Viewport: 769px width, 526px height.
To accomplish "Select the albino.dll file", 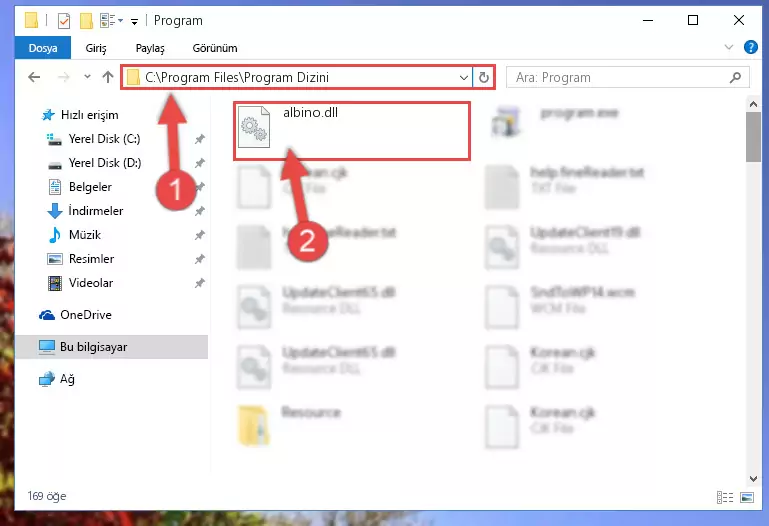I will pos(352,131).
